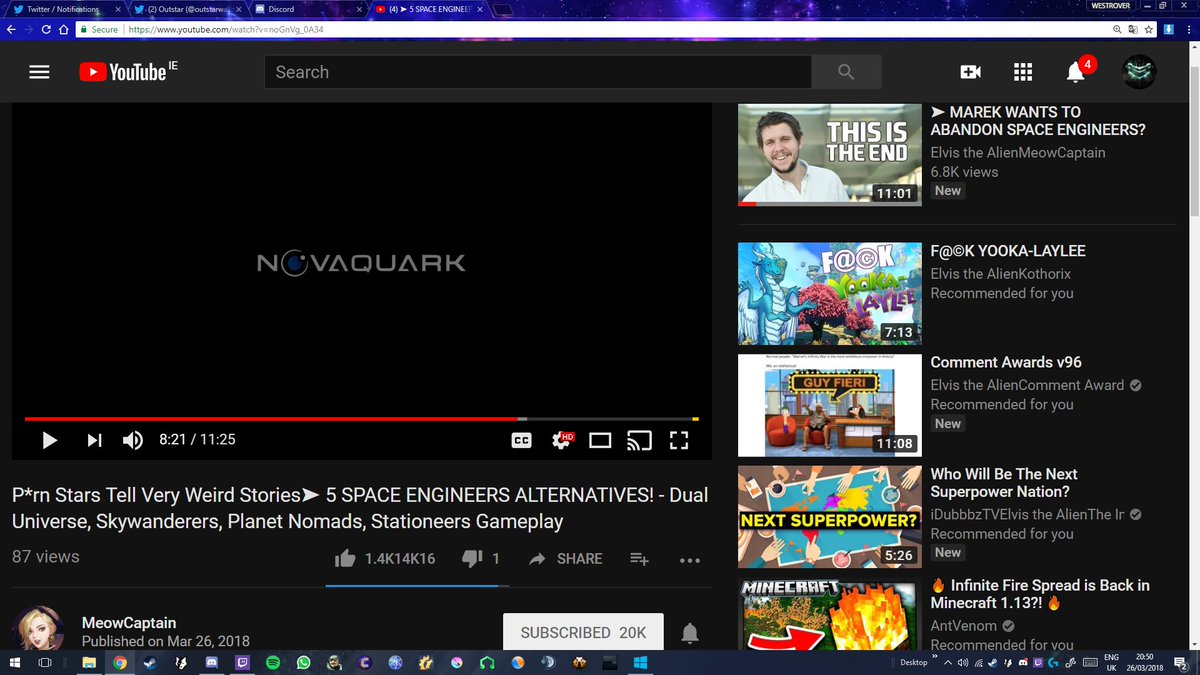Open Twitch from the taskbar

click(242, 662)
